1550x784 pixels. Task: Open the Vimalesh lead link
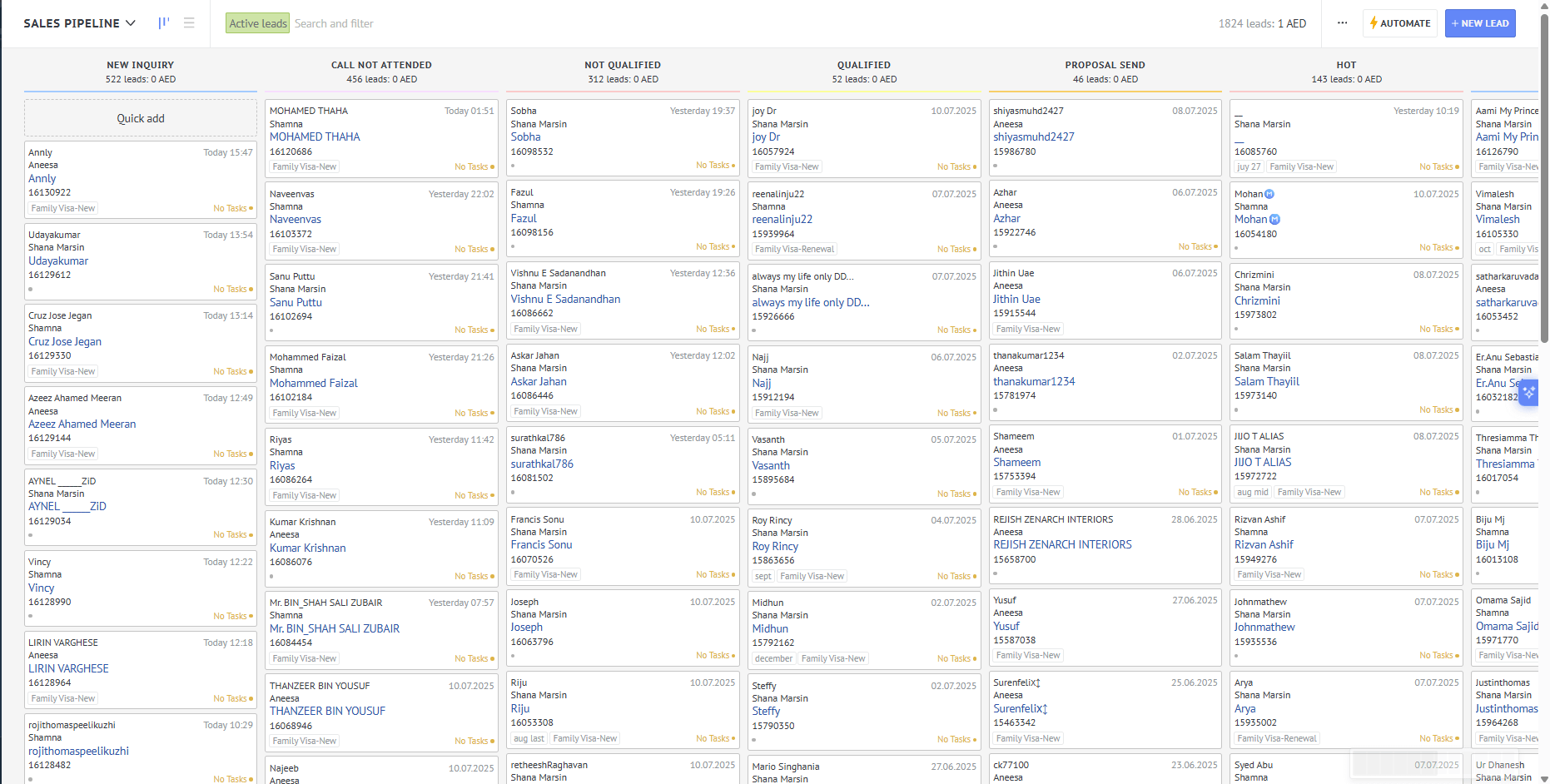[x=1498, y=219]
